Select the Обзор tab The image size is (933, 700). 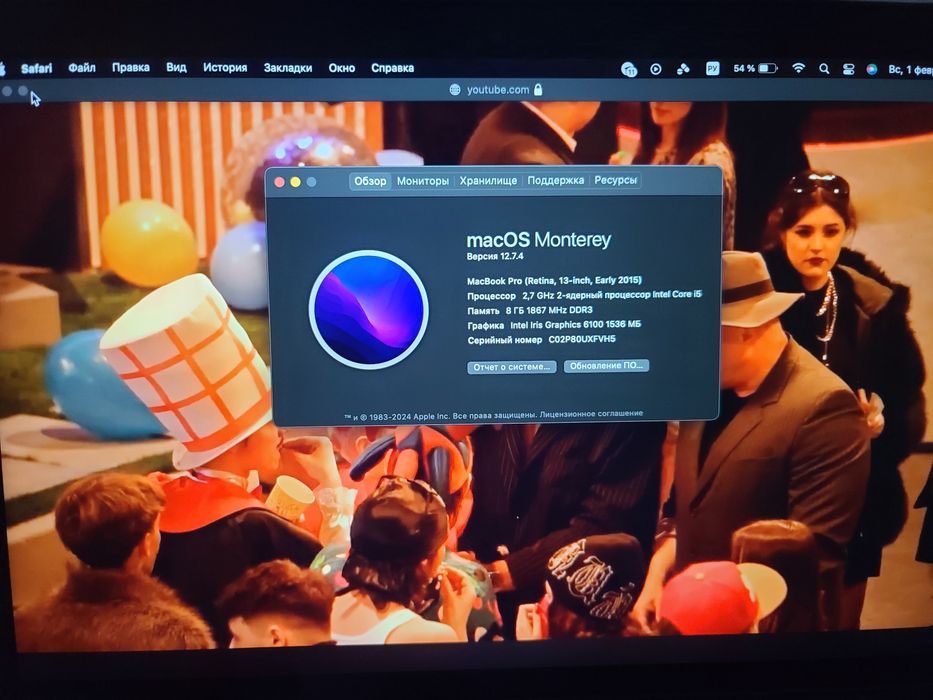[370, 181]
